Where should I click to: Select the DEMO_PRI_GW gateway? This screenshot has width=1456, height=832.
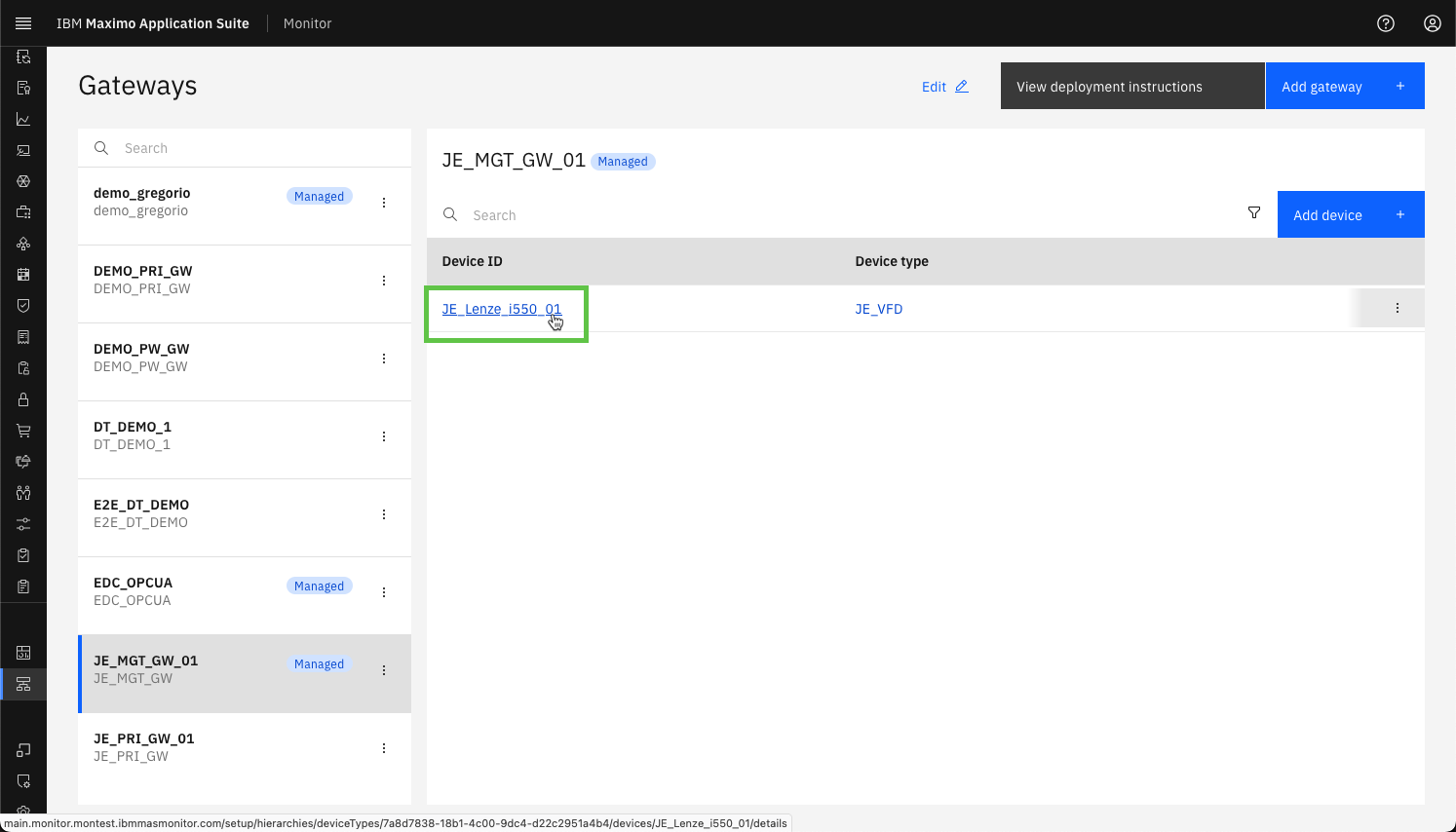click(245, 284)
